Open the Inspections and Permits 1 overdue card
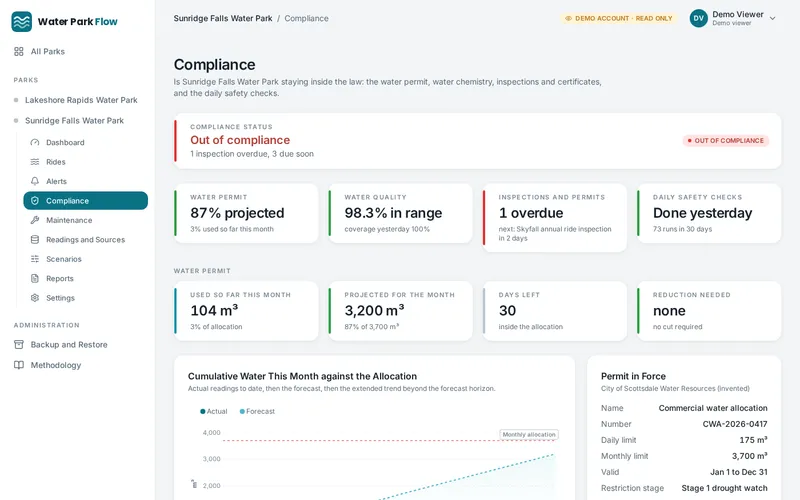The width and height of the screenshot is (800, 500). point(555,218)
